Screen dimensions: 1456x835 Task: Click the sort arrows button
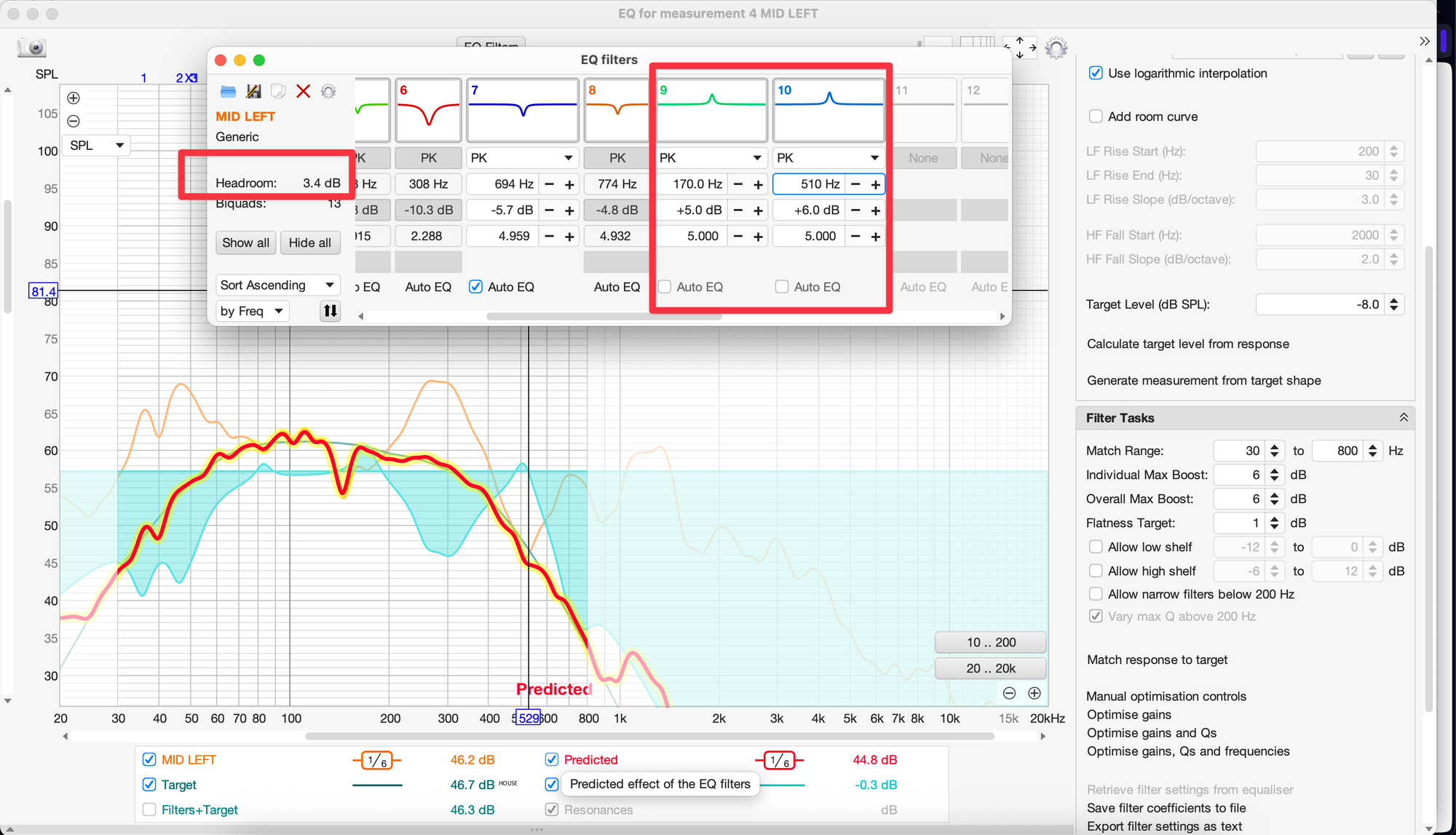click(x=330, y=311)
